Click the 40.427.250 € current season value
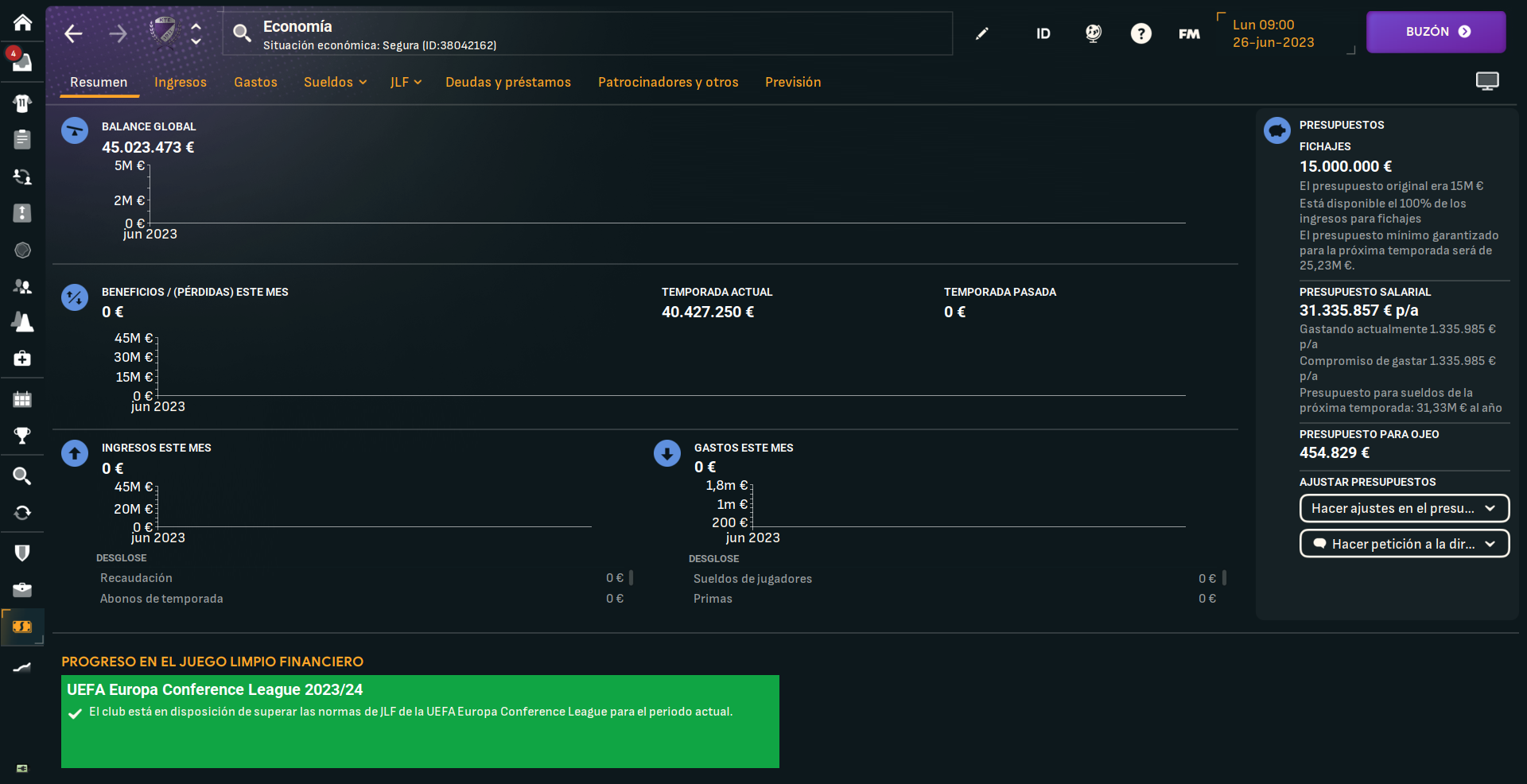Viewport: 1527px width, 784px height. pyautogui.click(x=708, y=312)
